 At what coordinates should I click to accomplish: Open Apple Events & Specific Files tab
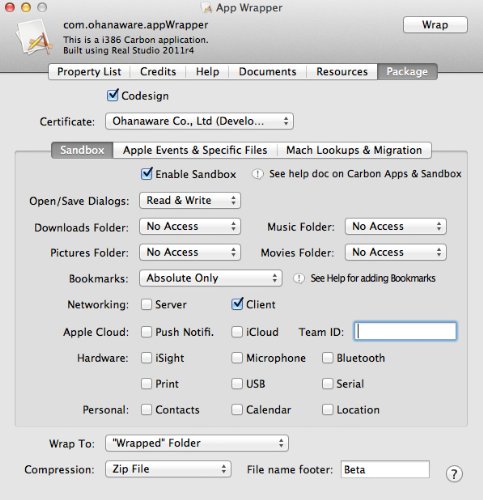[x=195, y=150]
